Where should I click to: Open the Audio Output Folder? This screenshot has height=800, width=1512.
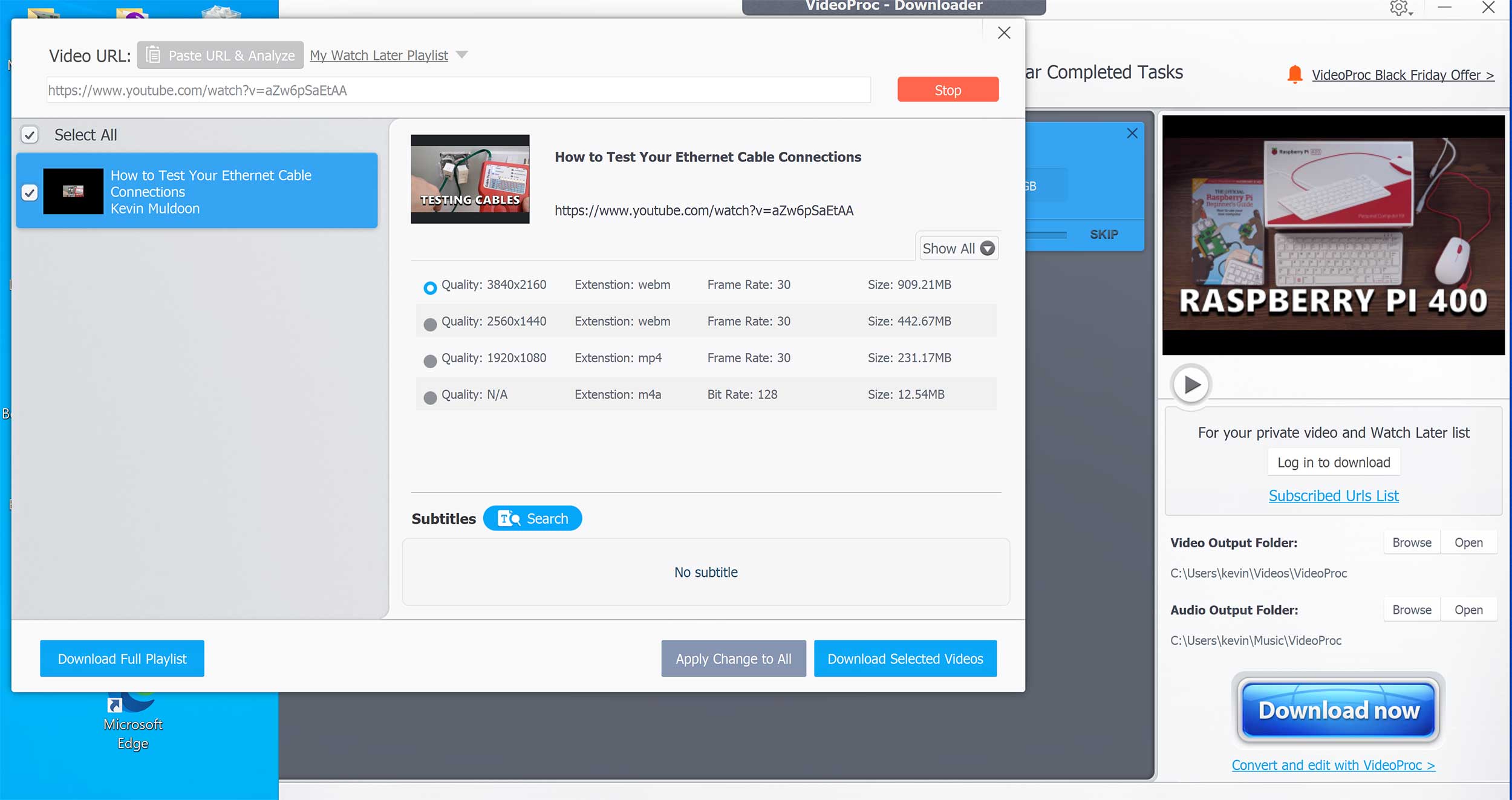(x=1468, y=610)
